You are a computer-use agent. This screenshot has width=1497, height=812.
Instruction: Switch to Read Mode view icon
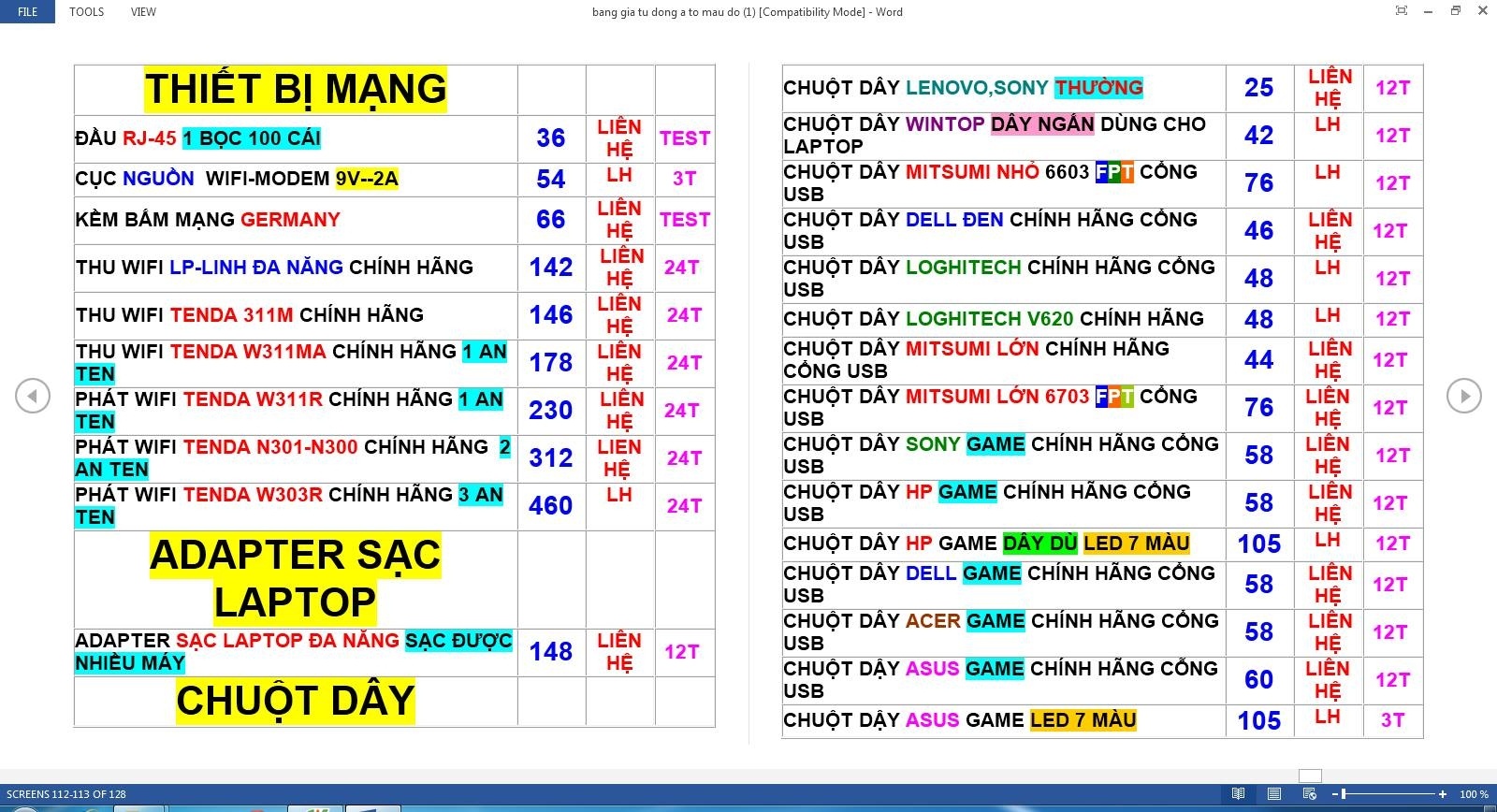(x=1238, y=794)
